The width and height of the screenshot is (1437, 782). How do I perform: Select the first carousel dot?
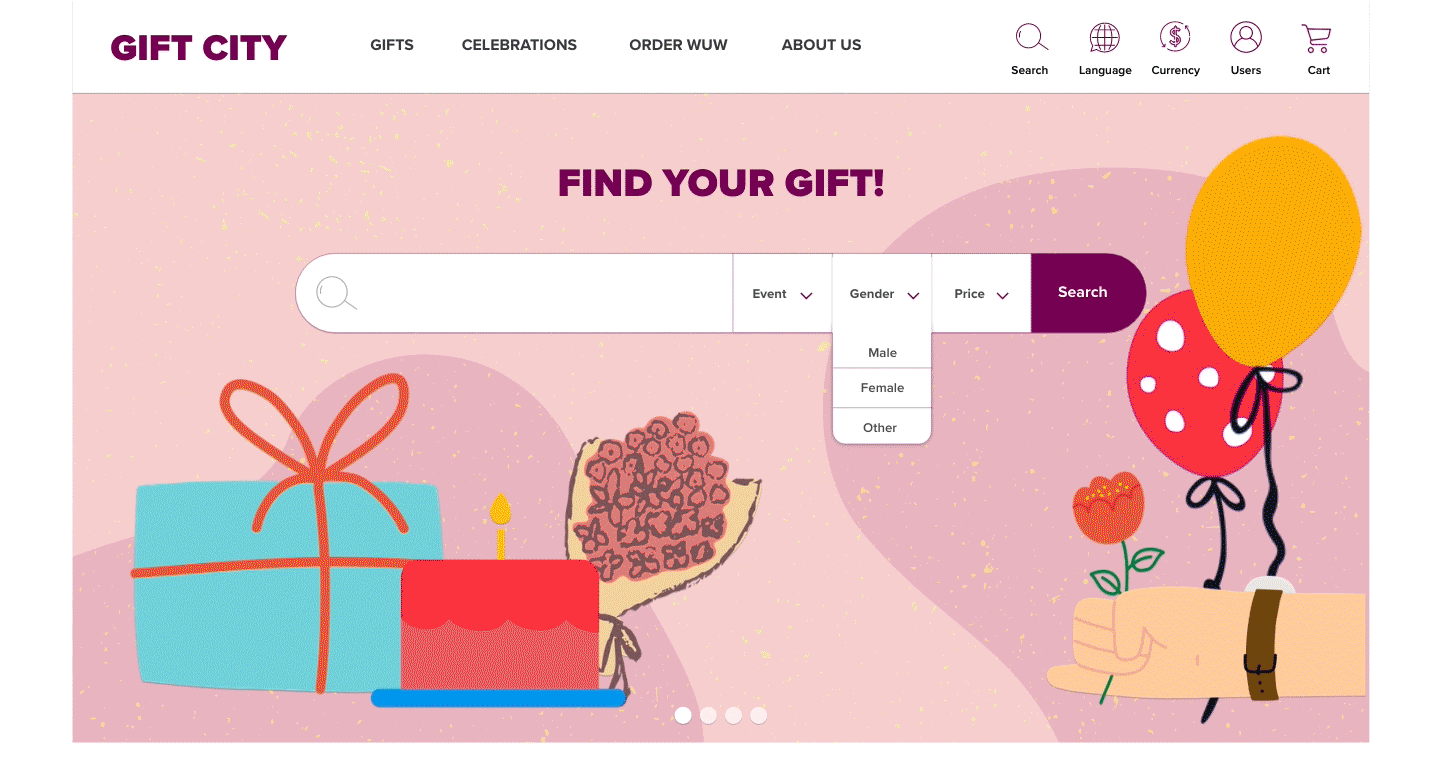tap(683, 715)
